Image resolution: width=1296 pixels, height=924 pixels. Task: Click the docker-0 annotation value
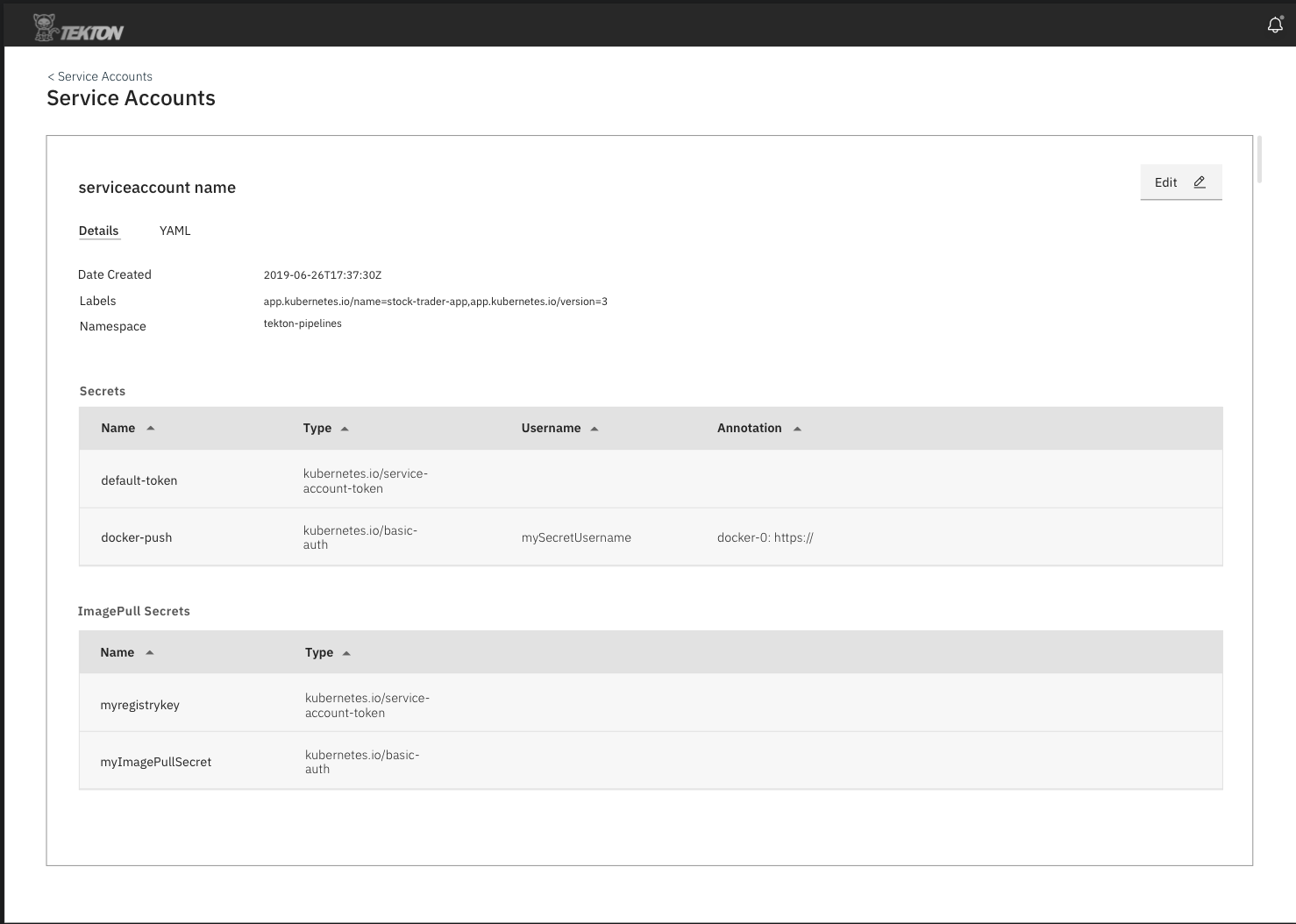(x=765, y=537)
